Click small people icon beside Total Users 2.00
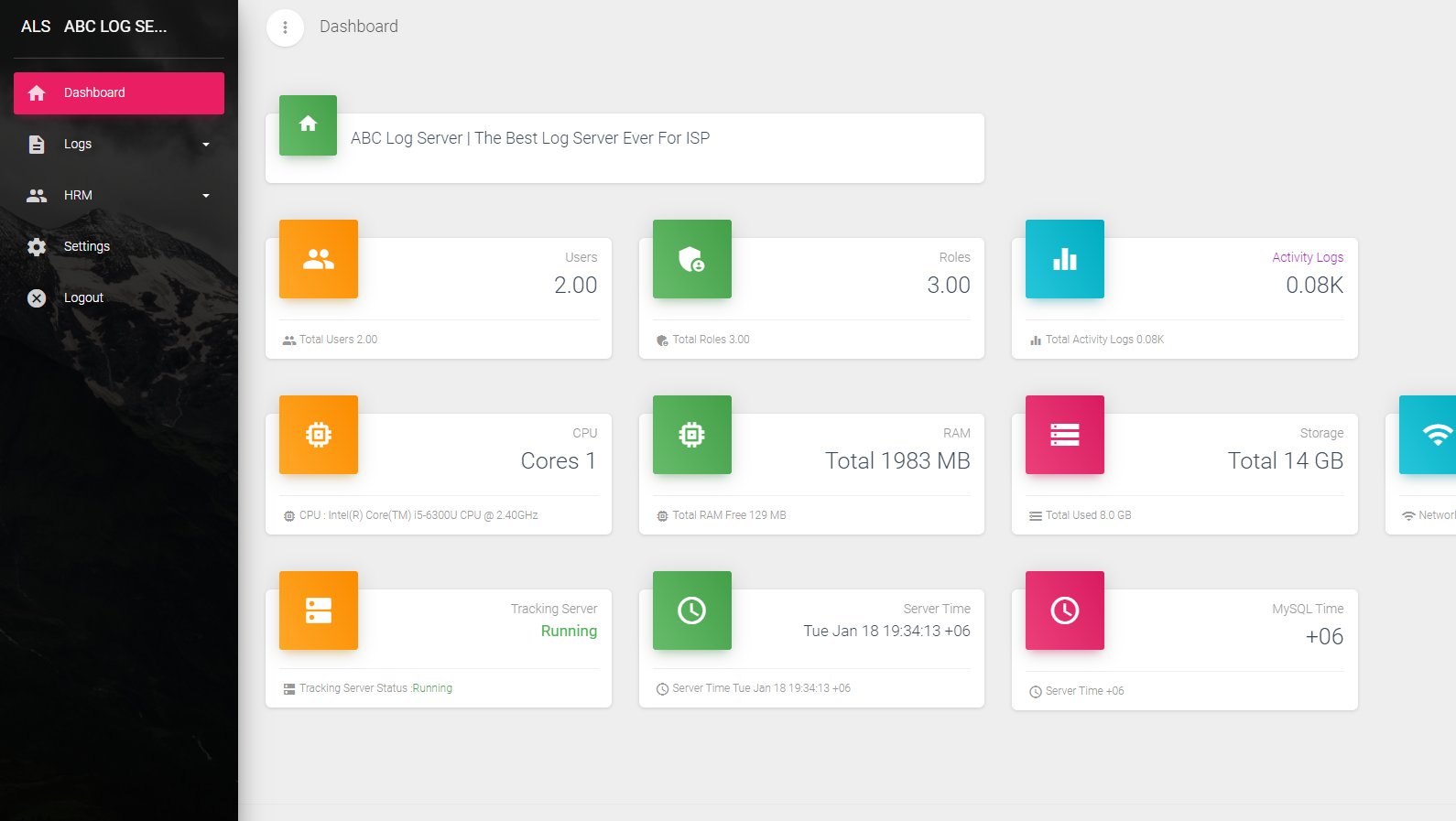1456x821 pixels. coord(289,340)
